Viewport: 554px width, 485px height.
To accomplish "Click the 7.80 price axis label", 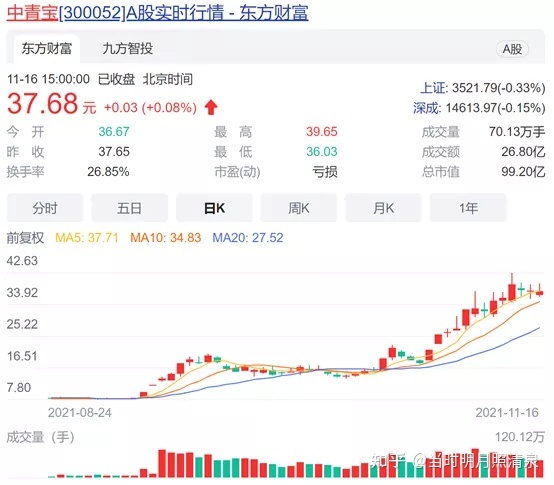I will point(19,388).
